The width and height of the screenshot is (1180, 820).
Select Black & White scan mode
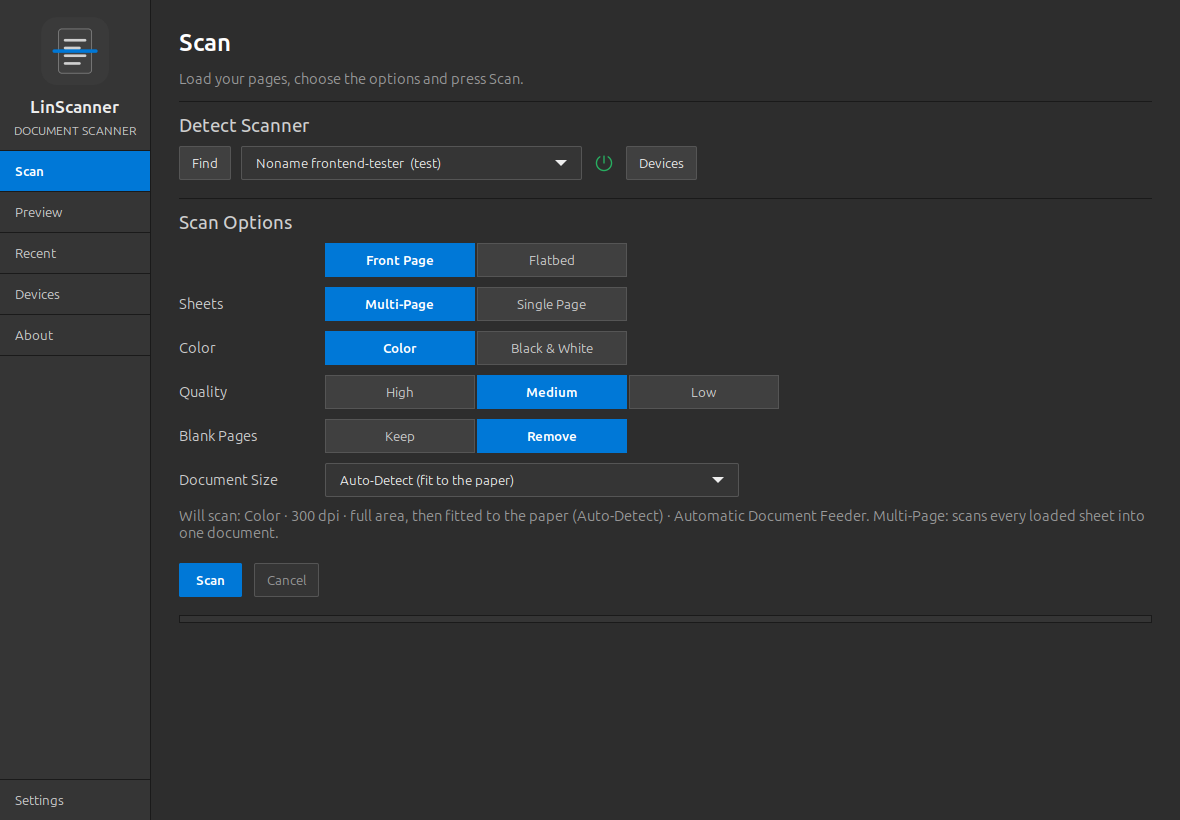(x=552, y=348)
